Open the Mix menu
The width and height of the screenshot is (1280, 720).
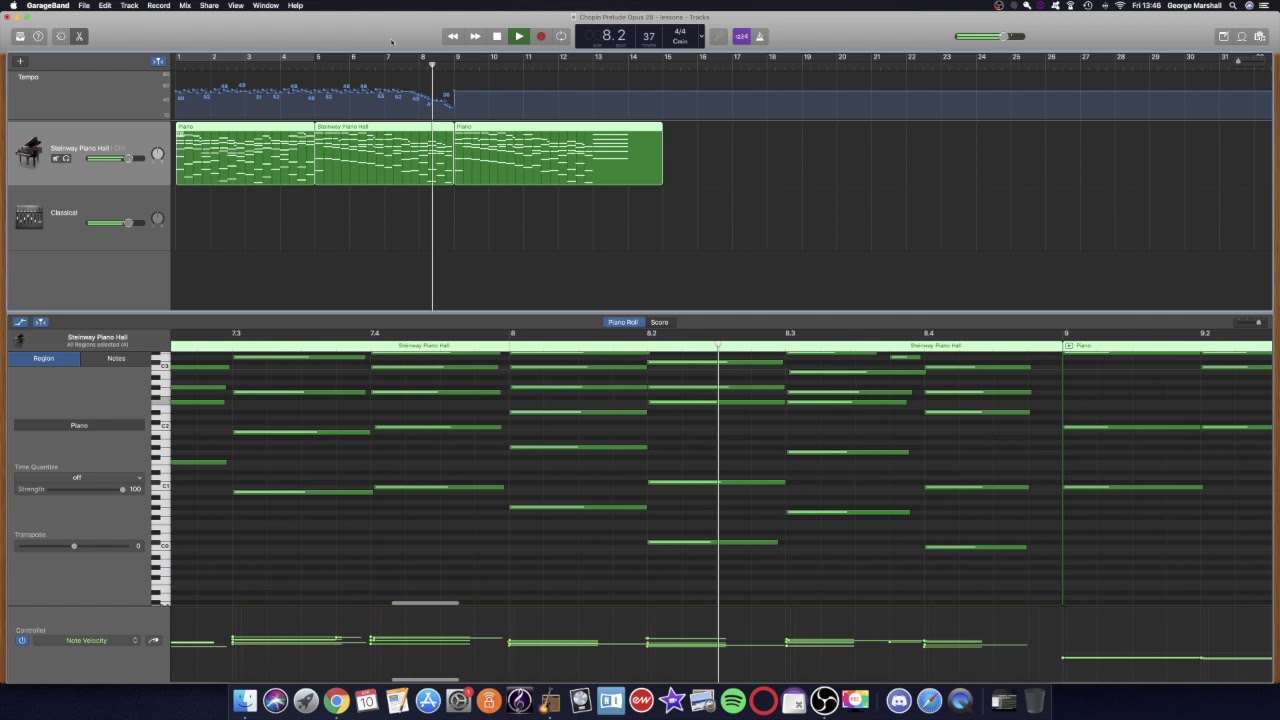coord(185,6)
